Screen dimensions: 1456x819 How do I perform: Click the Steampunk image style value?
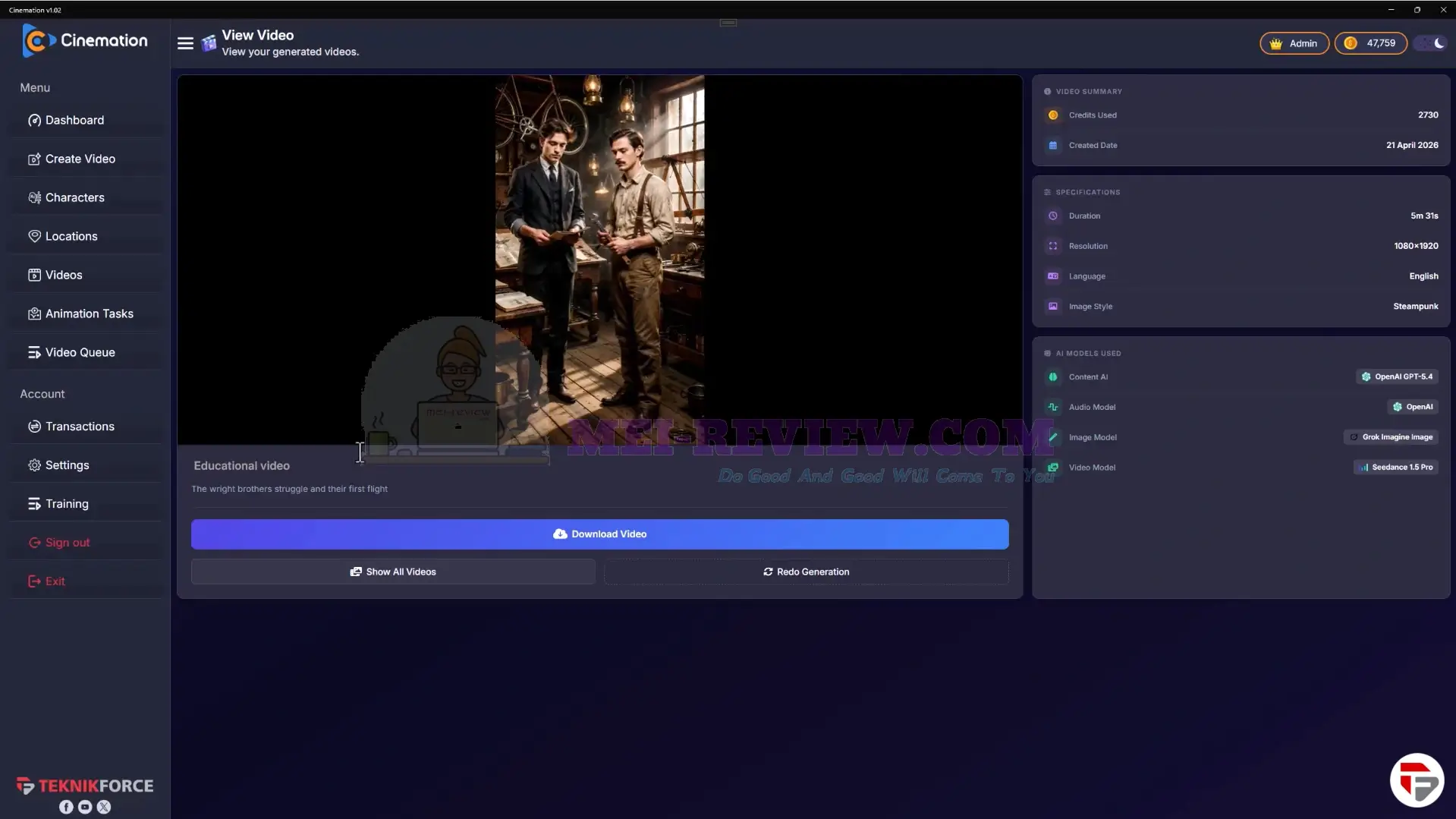[1416, 307]
